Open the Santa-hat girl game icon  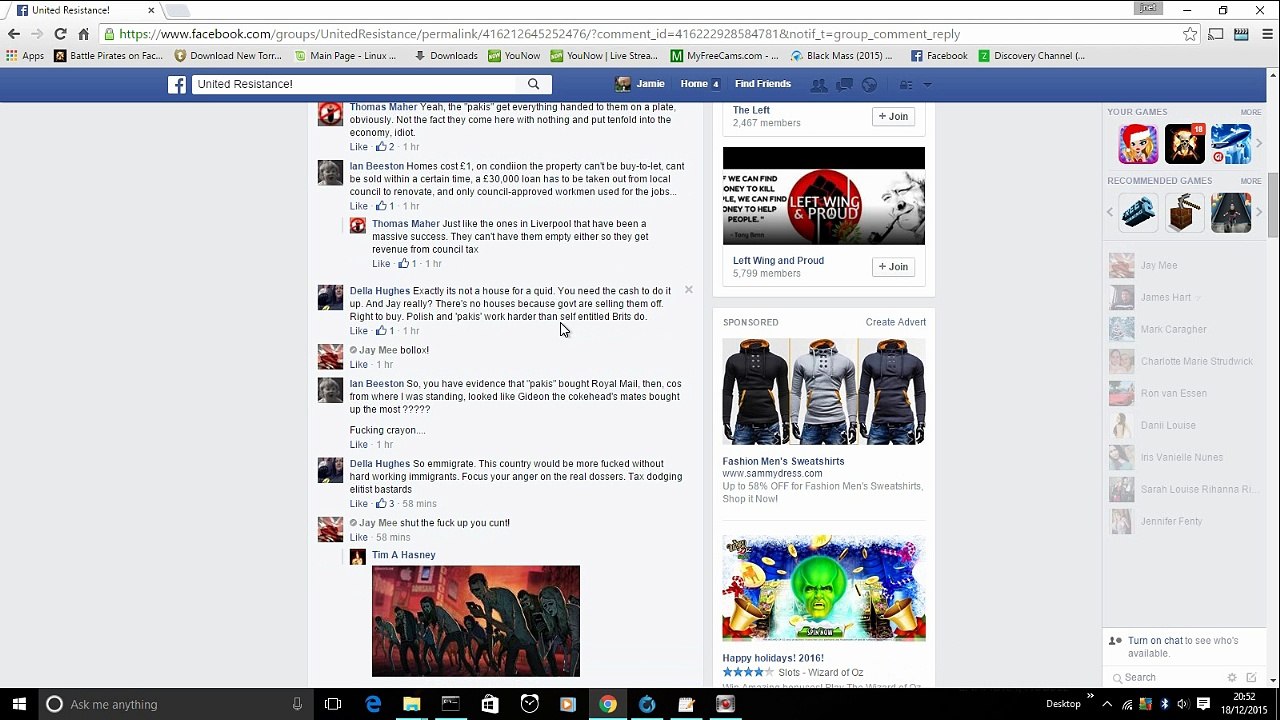pyautogui.click(x=1138, y=144)
